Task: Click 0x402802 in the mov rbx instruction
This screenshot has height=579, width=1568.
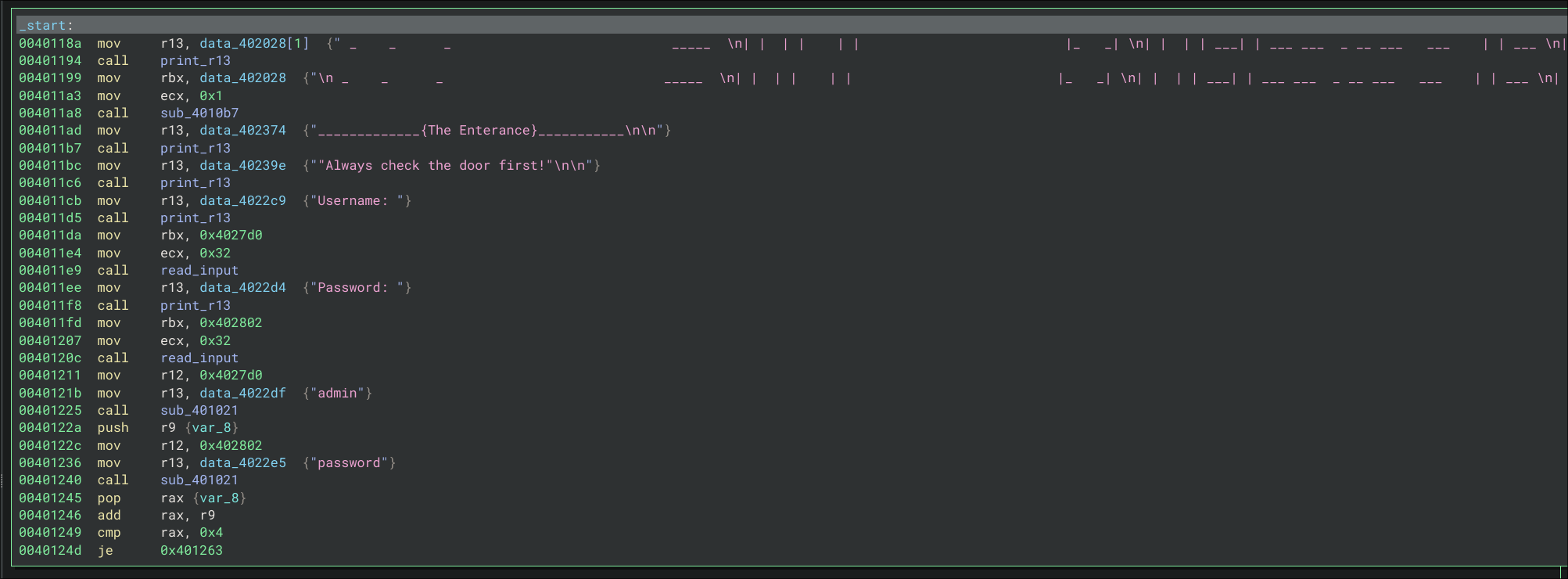Action: click(x=231, y=323)
